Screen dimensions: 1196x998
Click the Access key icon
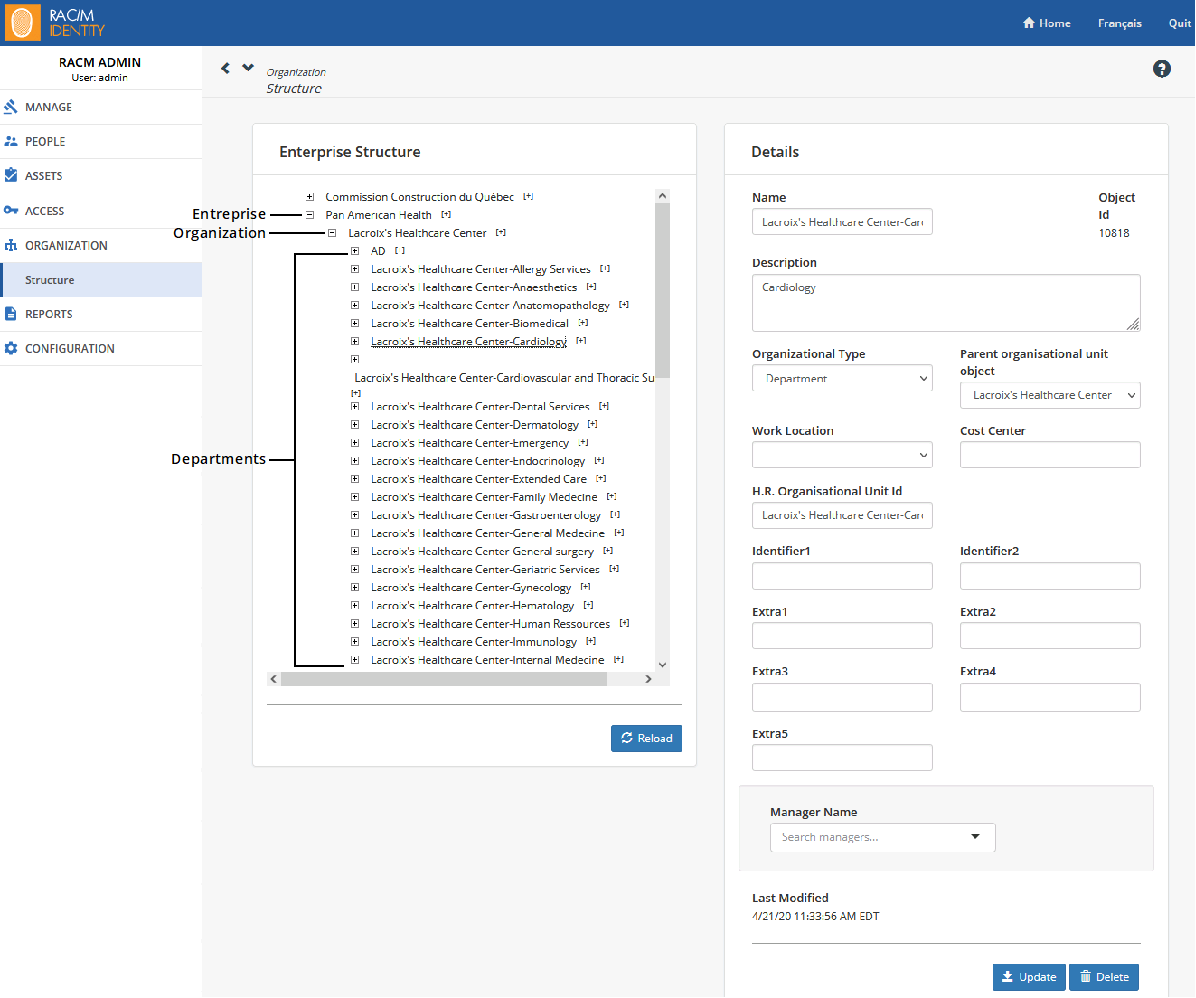[x=11, y=211]
